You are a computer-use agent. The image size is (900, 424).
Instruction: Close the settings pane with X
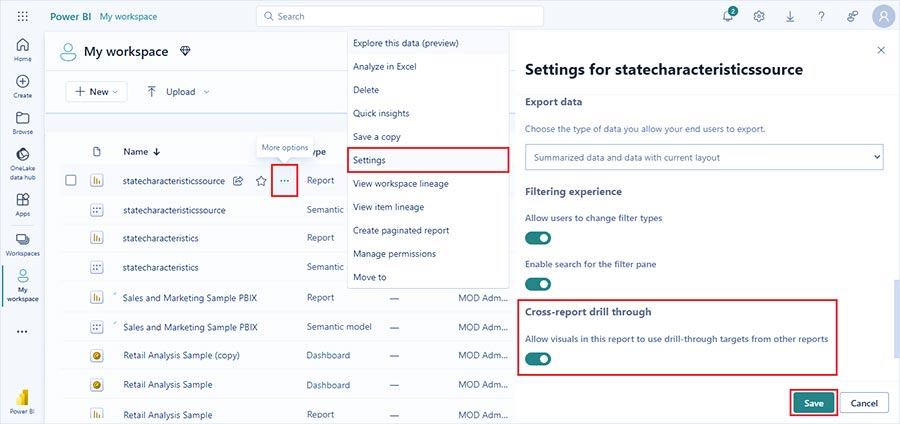[881, 50]
